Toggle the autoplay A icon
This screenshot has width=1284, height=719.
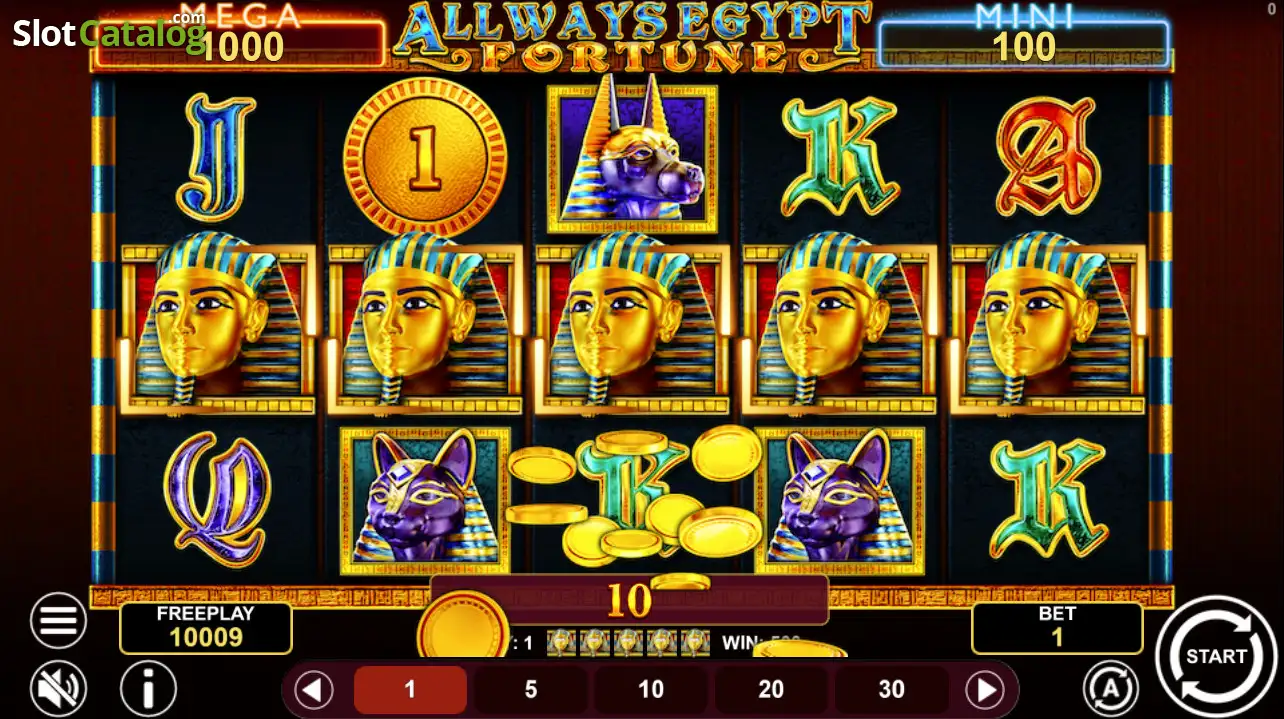pyautogui.click(x=1111, y=689)
